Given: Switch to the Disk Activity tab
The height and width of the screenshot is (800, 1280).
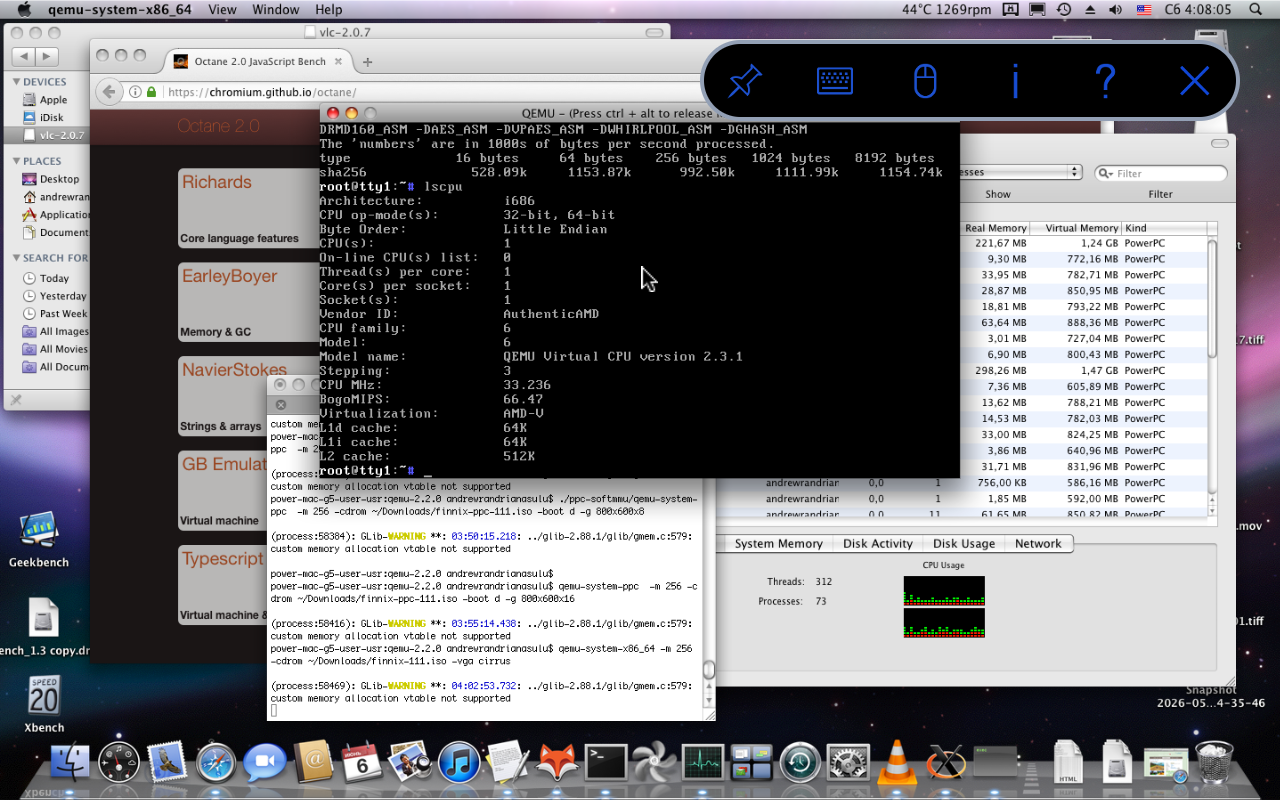Looking at the screenshot, I should click(877, 544).
